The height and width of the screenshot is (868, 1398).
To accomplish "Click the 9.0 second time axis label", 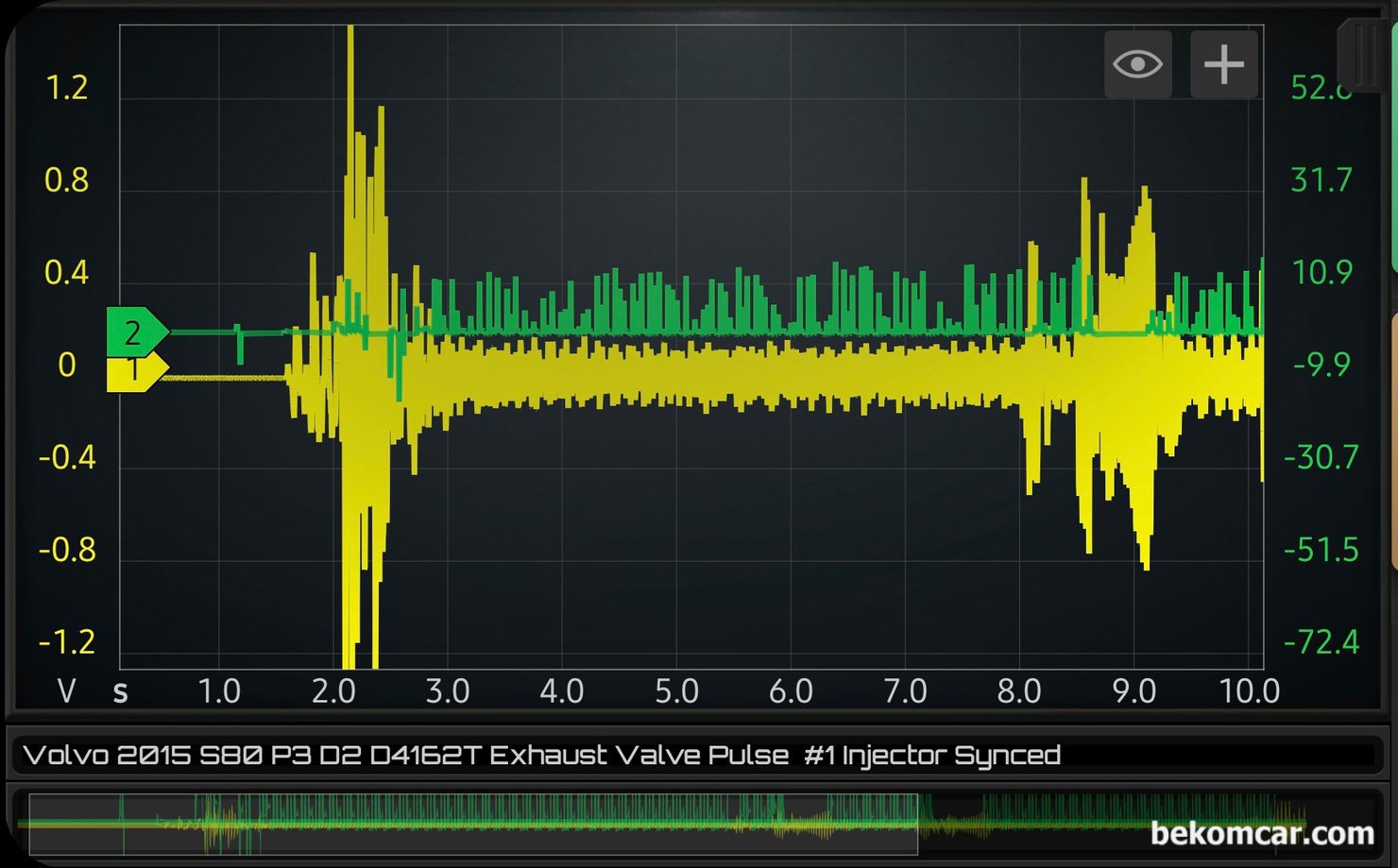I will [x=1134, y=691].
